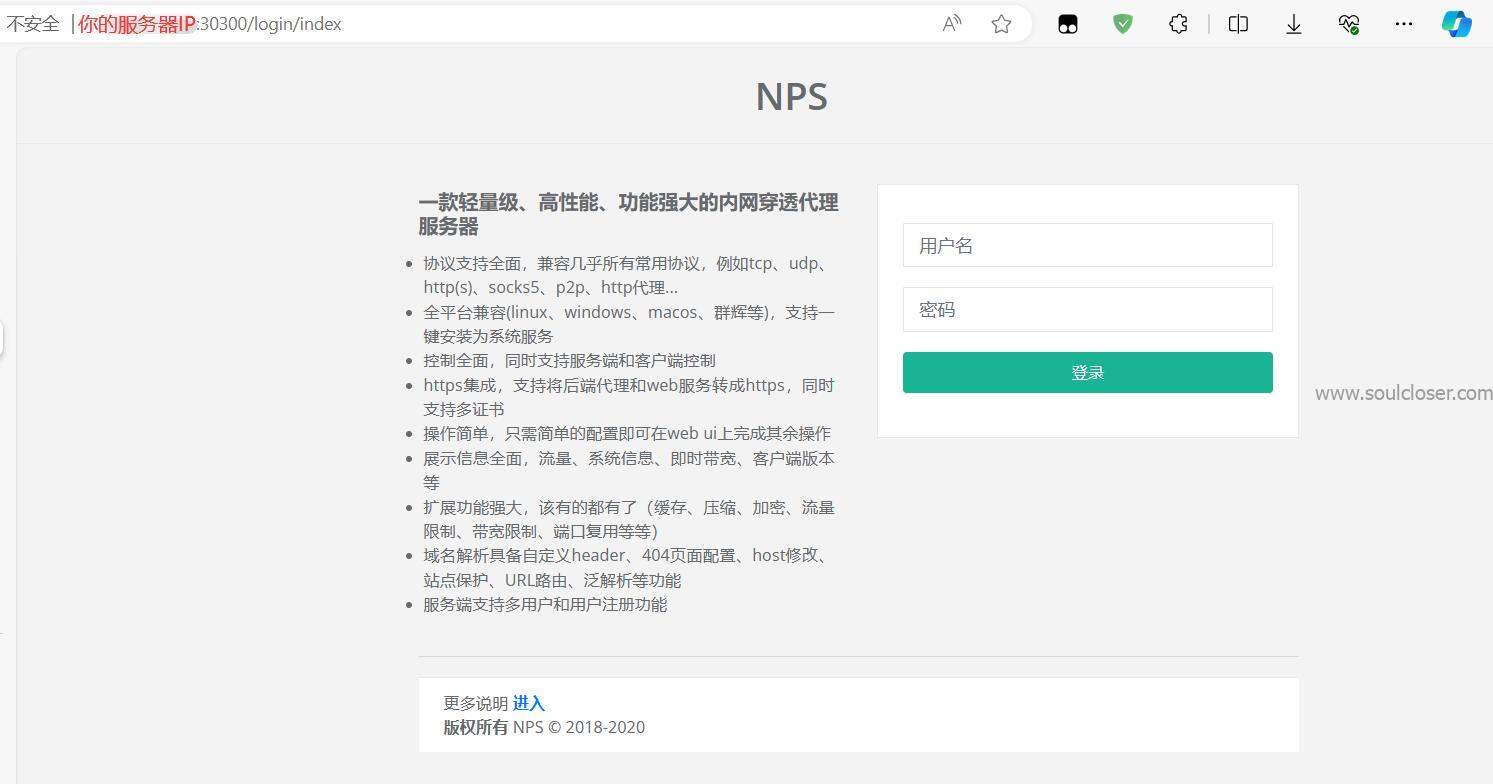Toggle split screen view
This screenshot has width=1493, height=784.
(1237, 23)
